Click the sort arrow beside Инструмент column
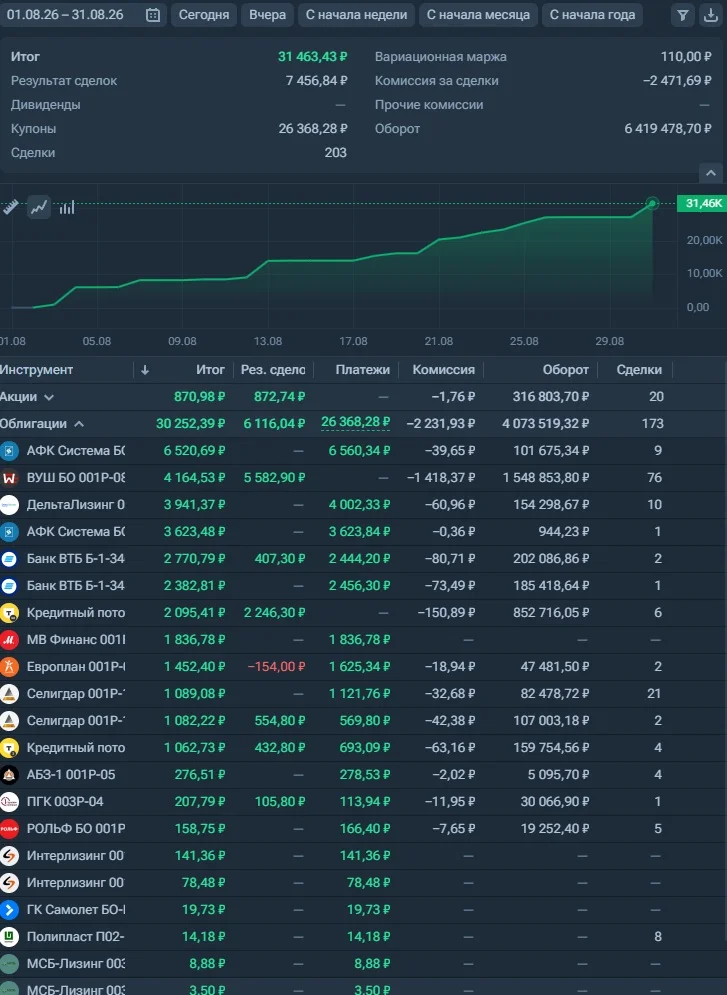Image resolution: width=727 pixels, height=995 pixels. click(145, 370)
